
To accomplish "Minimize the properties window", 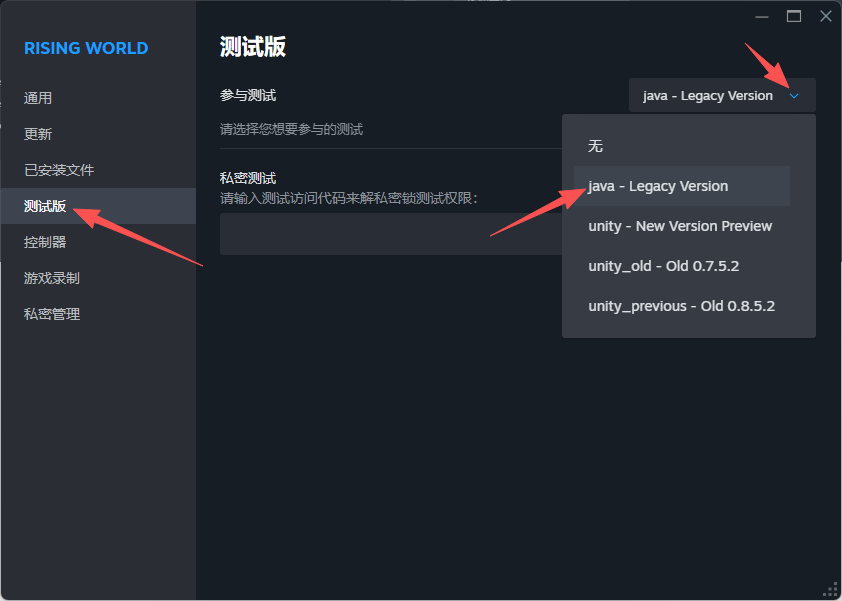I will point(761,17).
